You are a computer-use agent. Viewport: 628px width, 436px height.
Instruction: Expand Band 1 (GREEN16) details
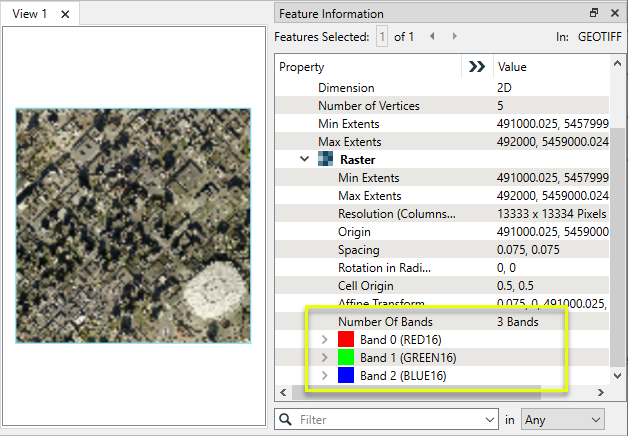[324, 358]
